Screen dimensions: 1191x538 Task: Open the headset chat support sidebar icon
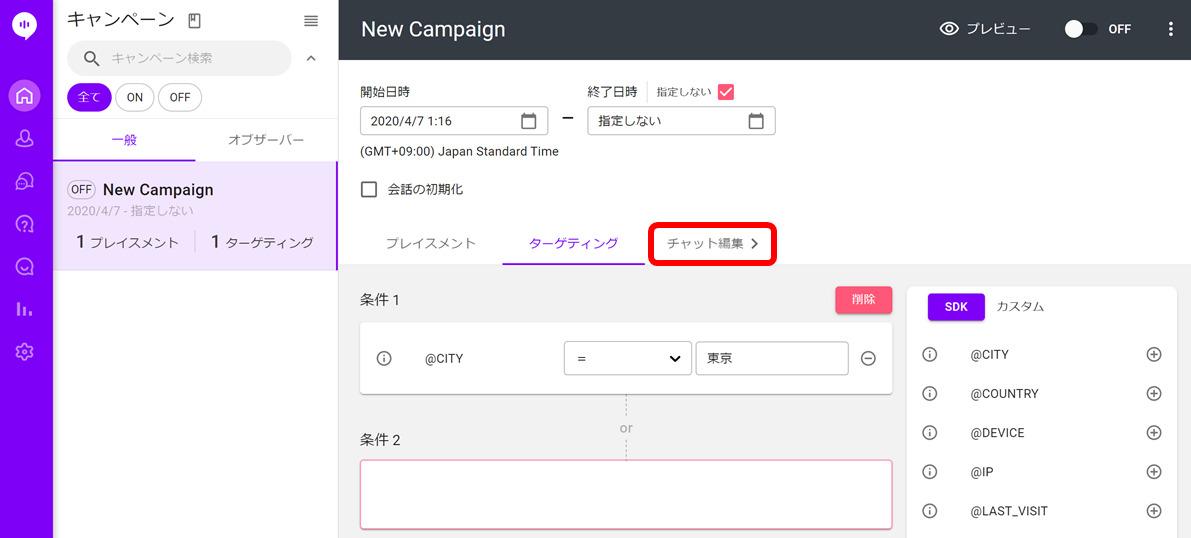point(25,181)
